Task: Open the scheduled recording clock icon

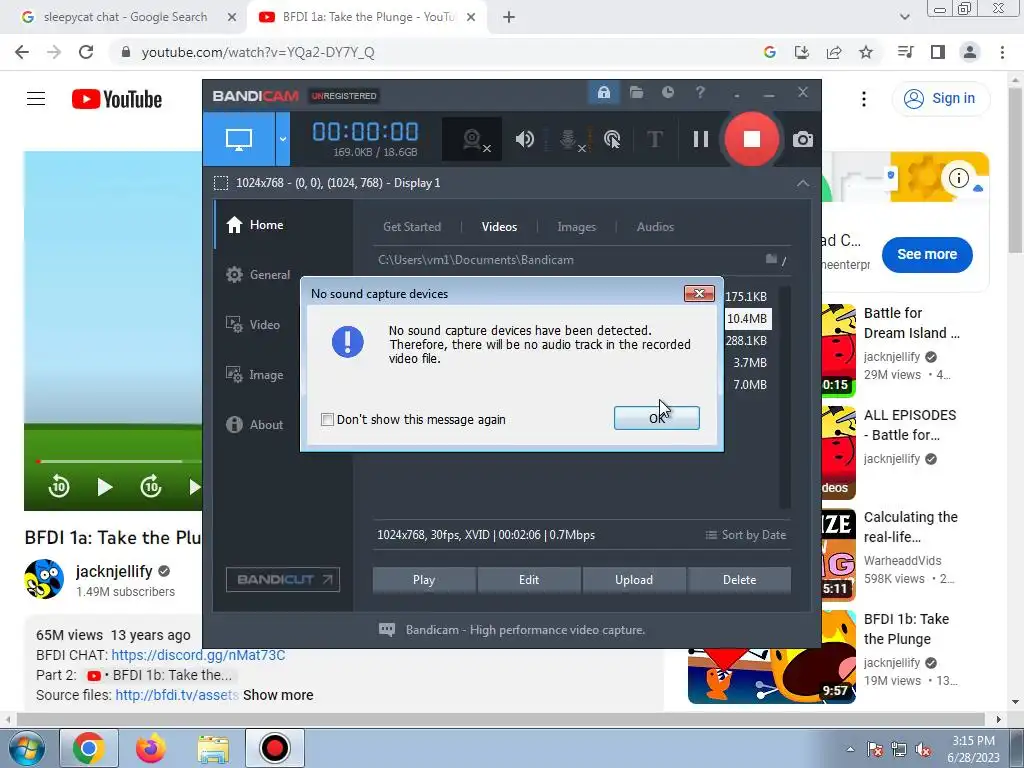Action: (x=667, y=93)
